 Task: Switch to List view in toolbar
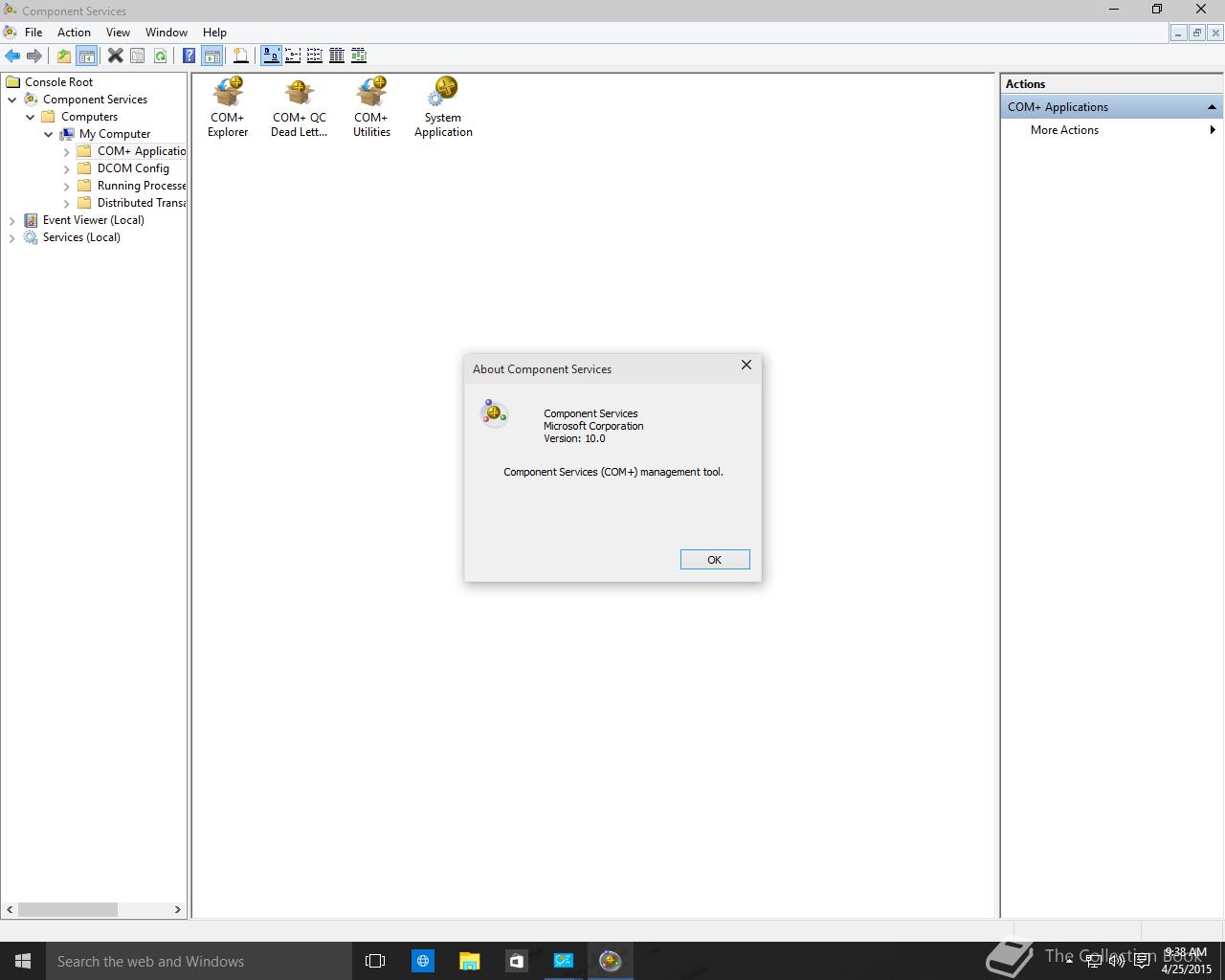pyautogui.click(x=314, y=56)
